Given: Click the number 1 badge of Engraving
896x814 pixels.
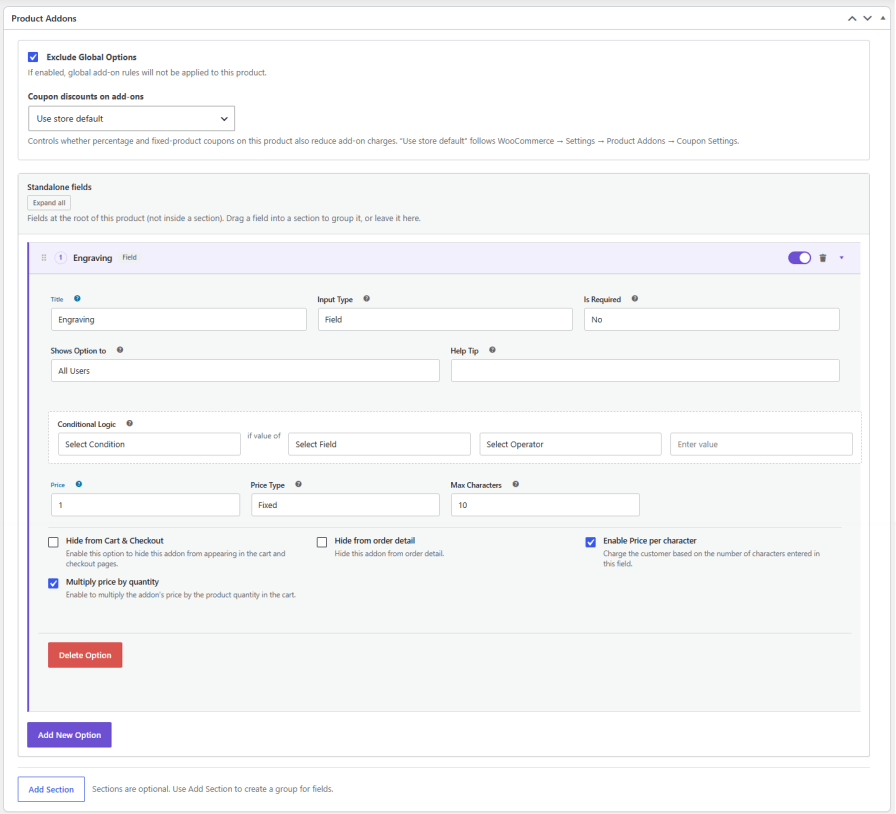Looking at the screenshot, I should click(x=61, y=258).
